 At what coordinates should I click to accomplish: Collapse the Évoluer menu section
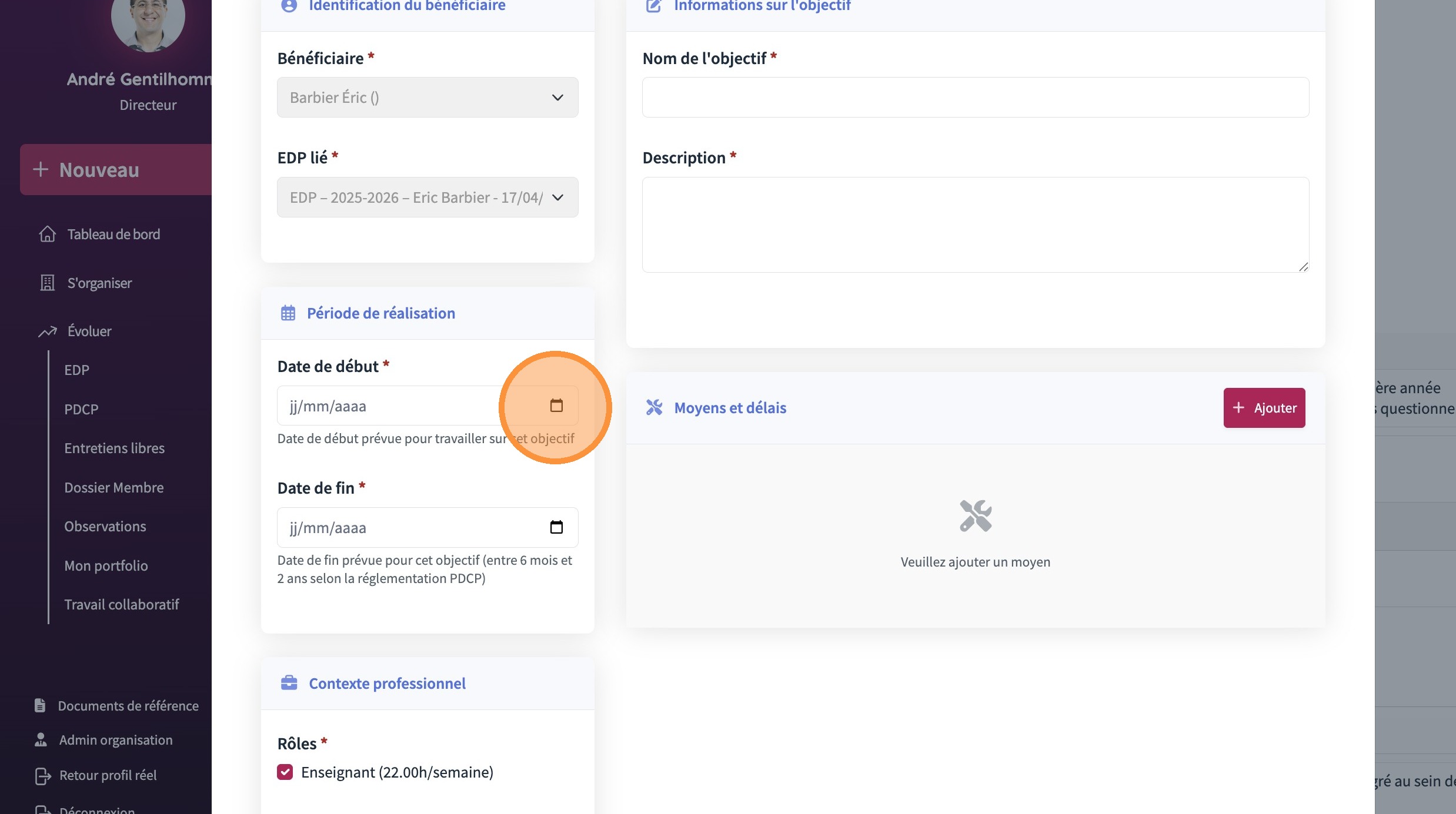[89, 331]
